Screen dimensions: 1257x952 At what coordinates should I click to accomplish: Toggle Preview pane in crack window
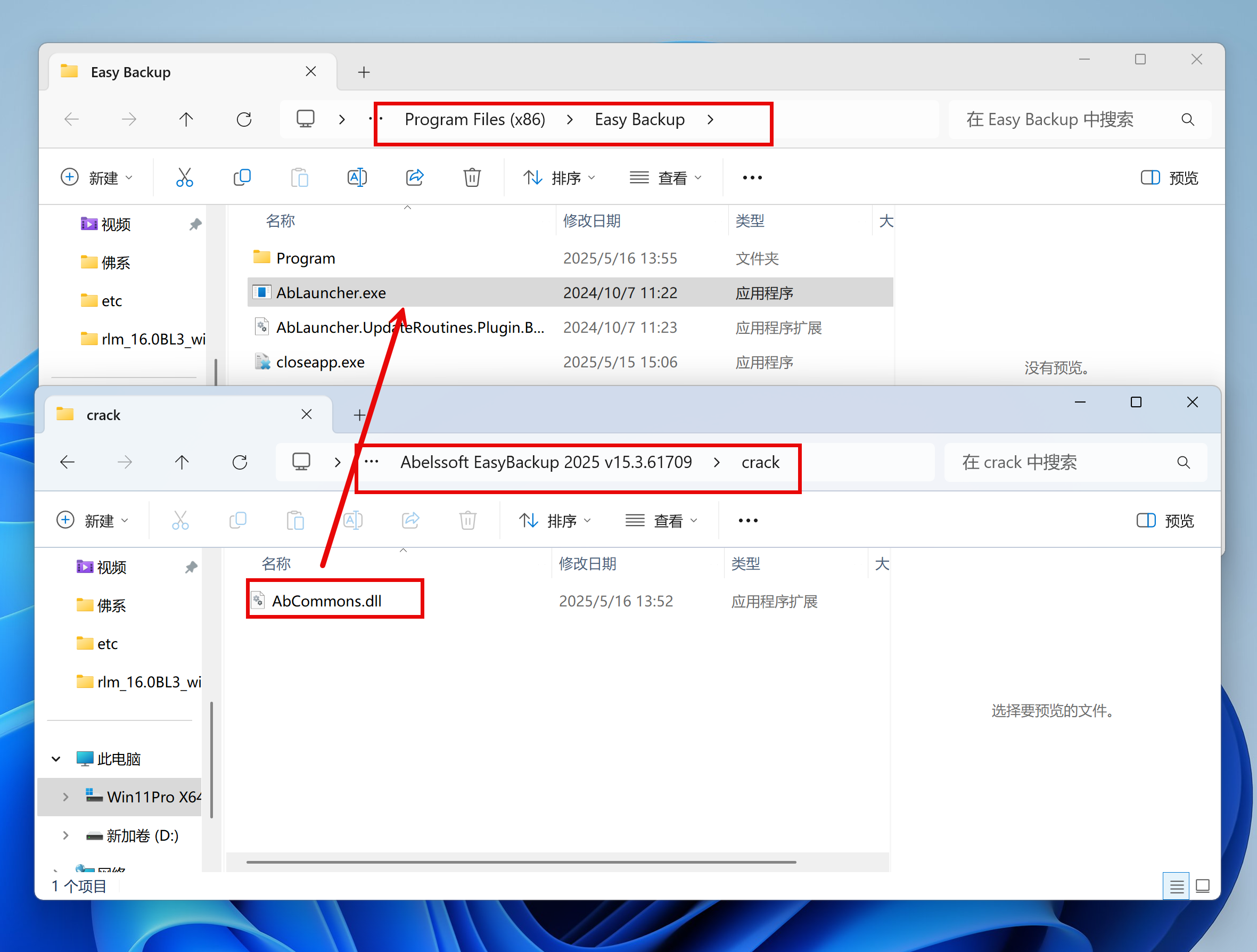click(x=1165, y=521)
